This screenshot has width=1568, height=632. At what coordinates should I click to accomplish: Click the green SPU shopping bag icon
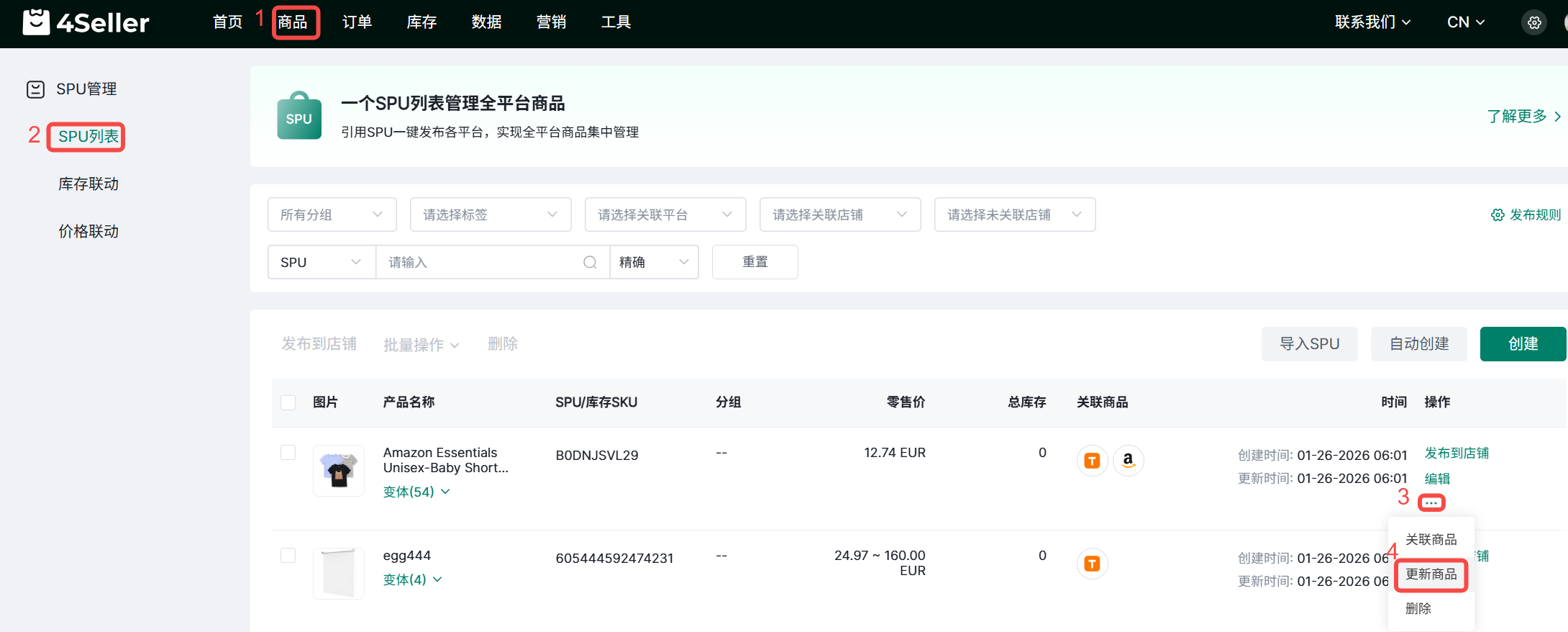[x=298, y=116]
